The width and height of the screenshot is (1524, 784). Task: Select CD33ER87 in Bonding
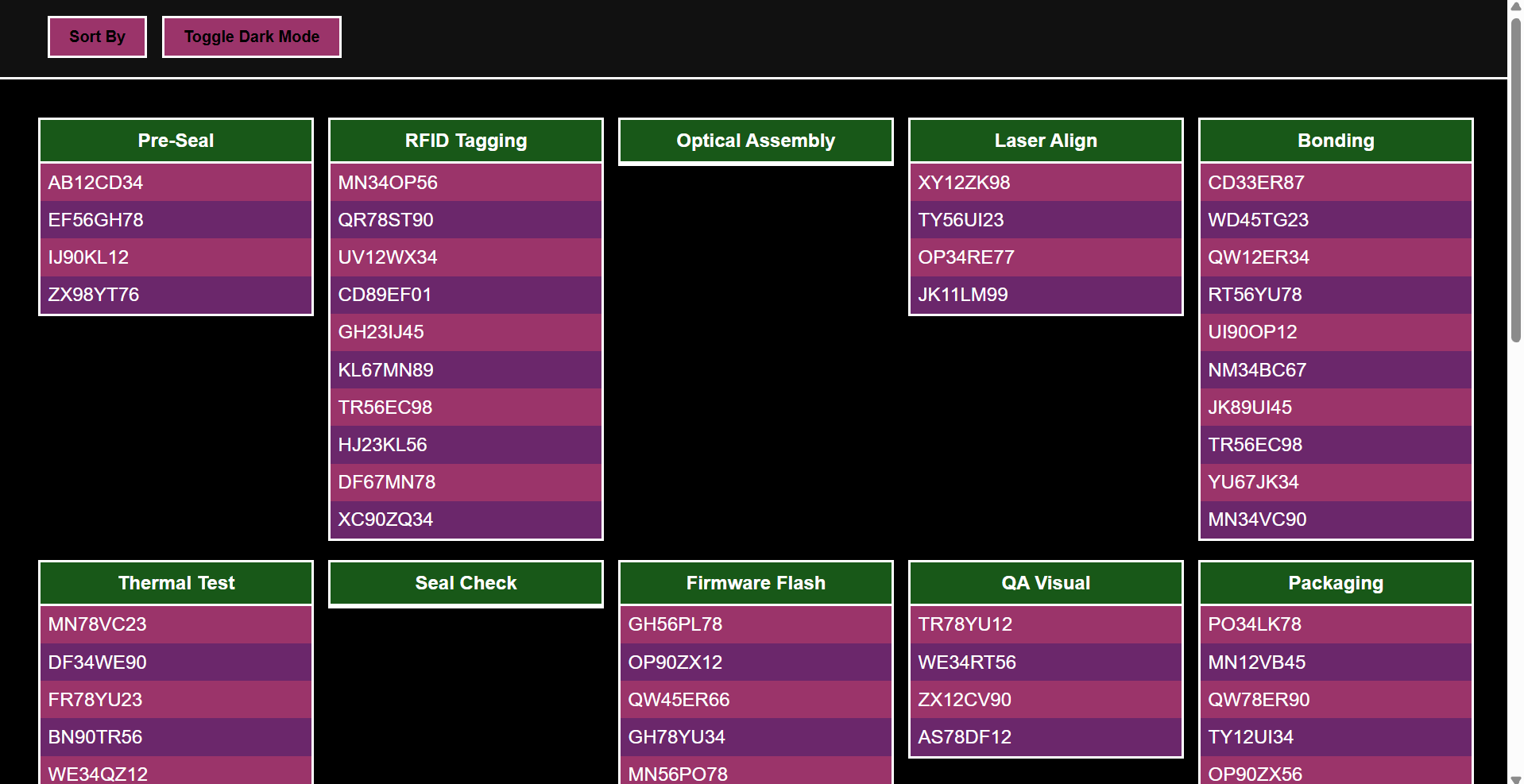(1336, 183)
